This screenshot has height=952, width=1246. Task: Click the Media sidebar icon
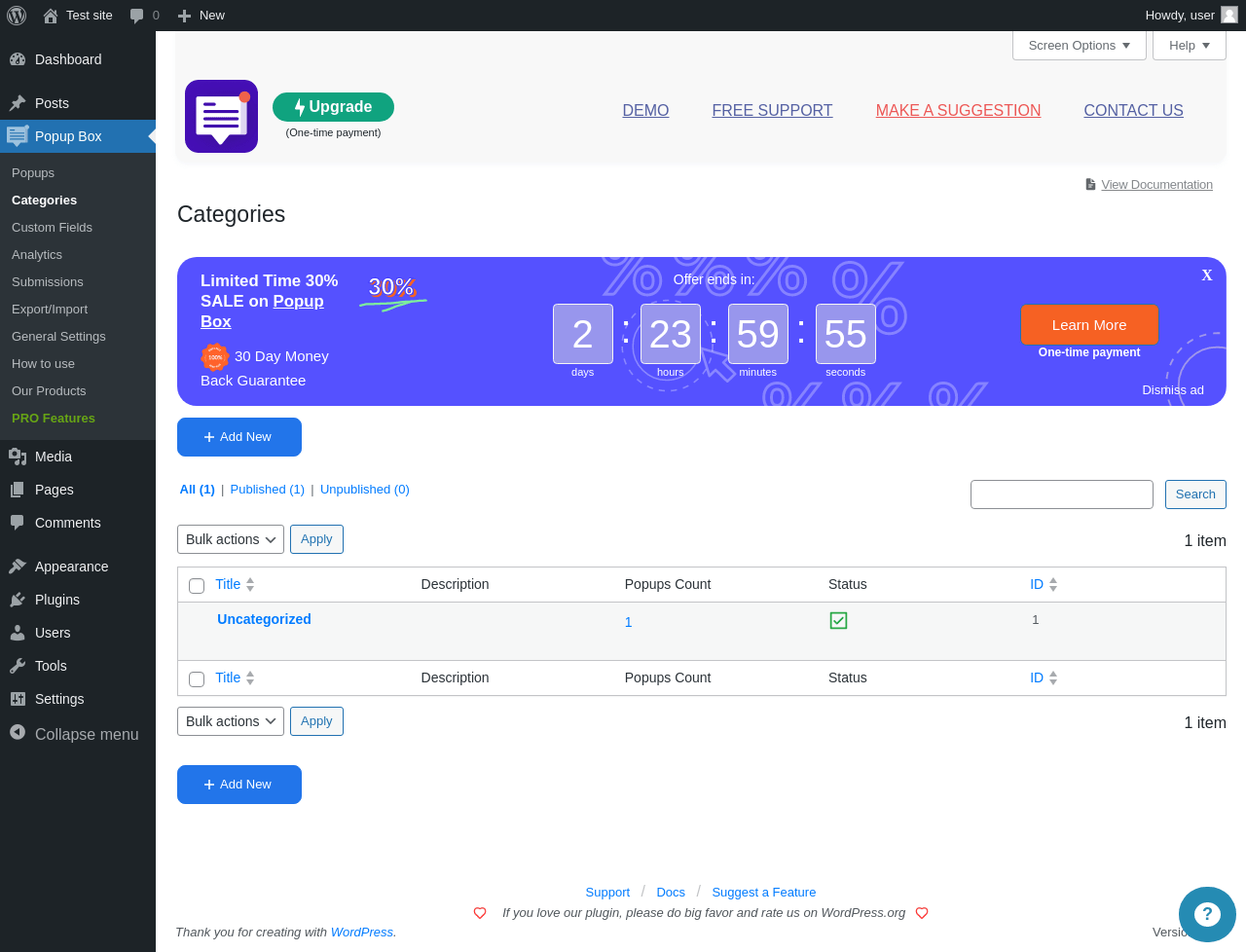[x=18, y=457]
